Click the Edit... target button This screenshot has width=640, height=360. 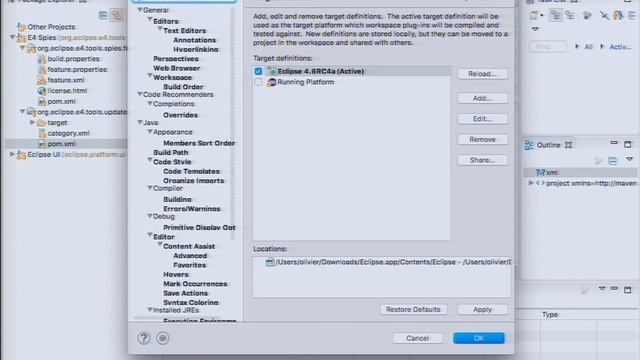482,119
